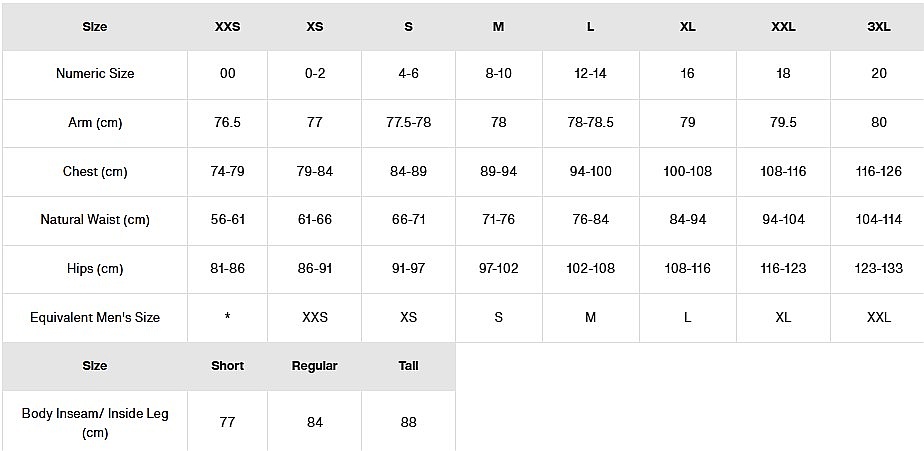This screenshot has width=924, height=451.
Task: Click the XXS size column header
Action: (227, 27)
